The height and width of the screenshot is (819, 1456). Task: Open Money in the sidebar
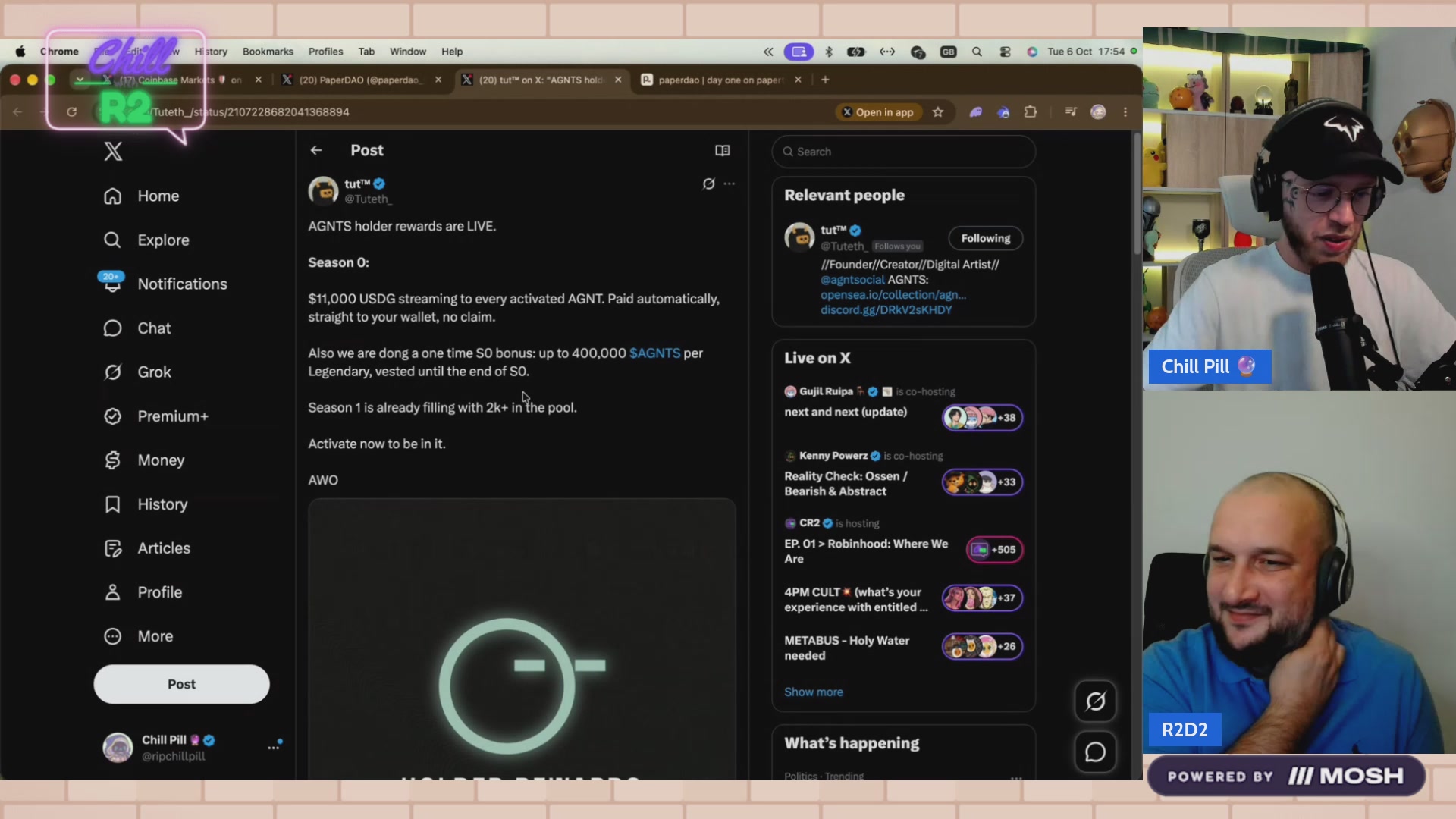[x=144, y=460]
